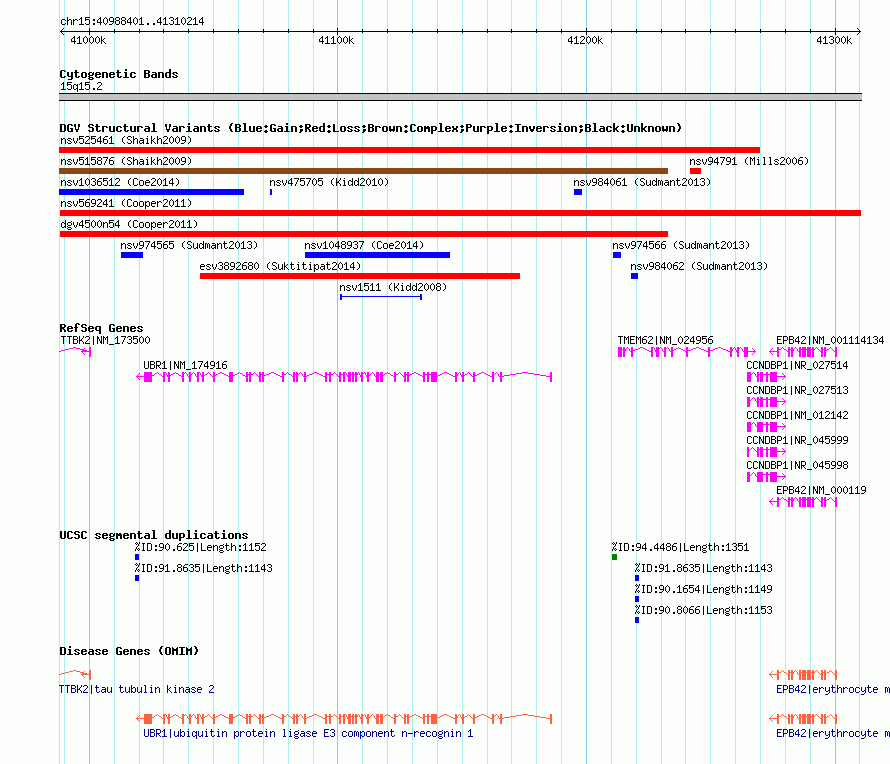Viewport: 890px width, 764px height.
Task: Click the dgv4500n54 (Cooper2011) label
Action: [129, 224]
